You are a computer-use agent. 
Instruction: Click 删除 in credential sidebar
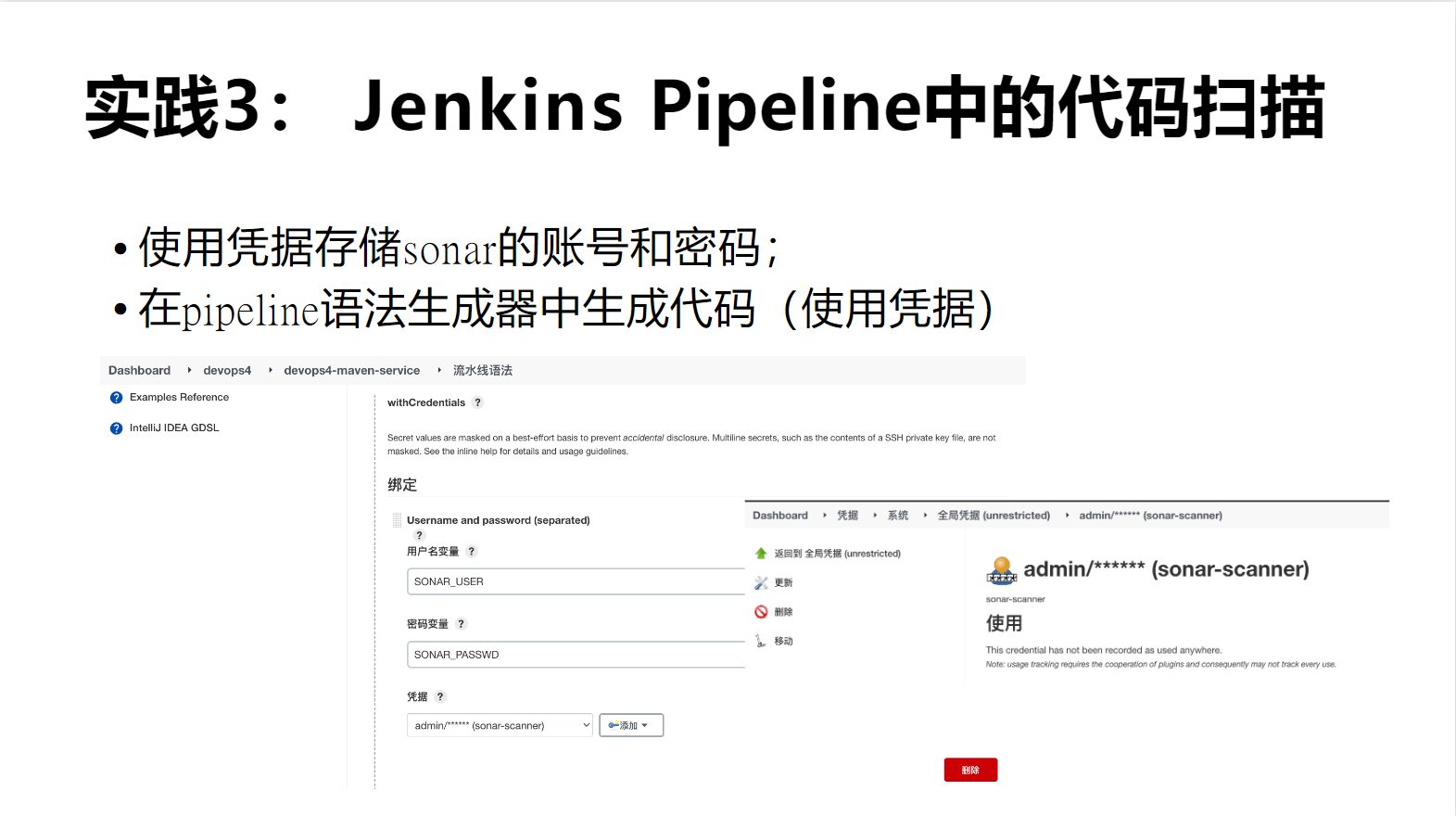point(784,612)
